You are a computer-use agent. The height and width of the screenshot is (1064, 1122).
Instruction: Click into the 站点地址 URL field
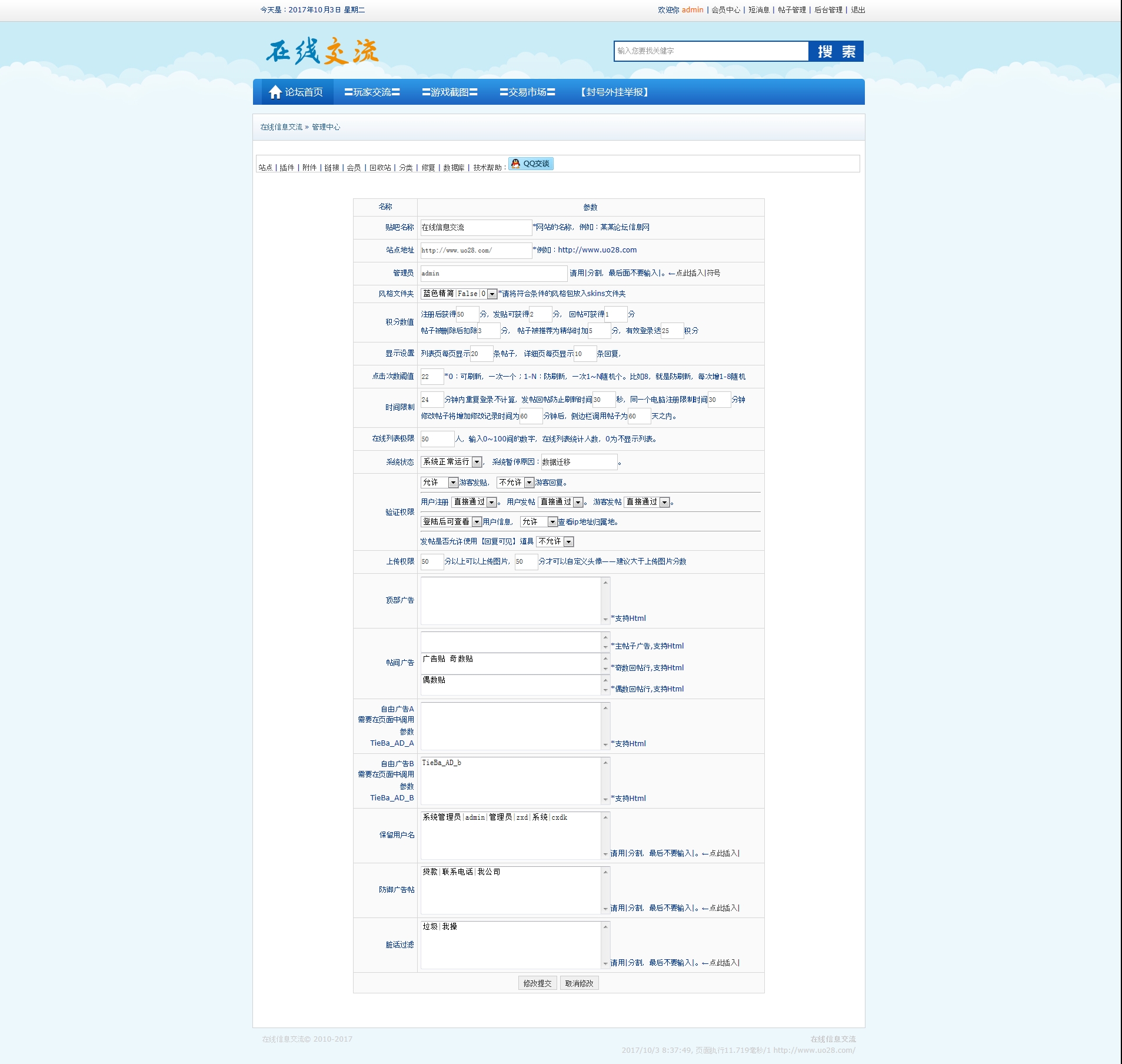click(x=476, y=251)
